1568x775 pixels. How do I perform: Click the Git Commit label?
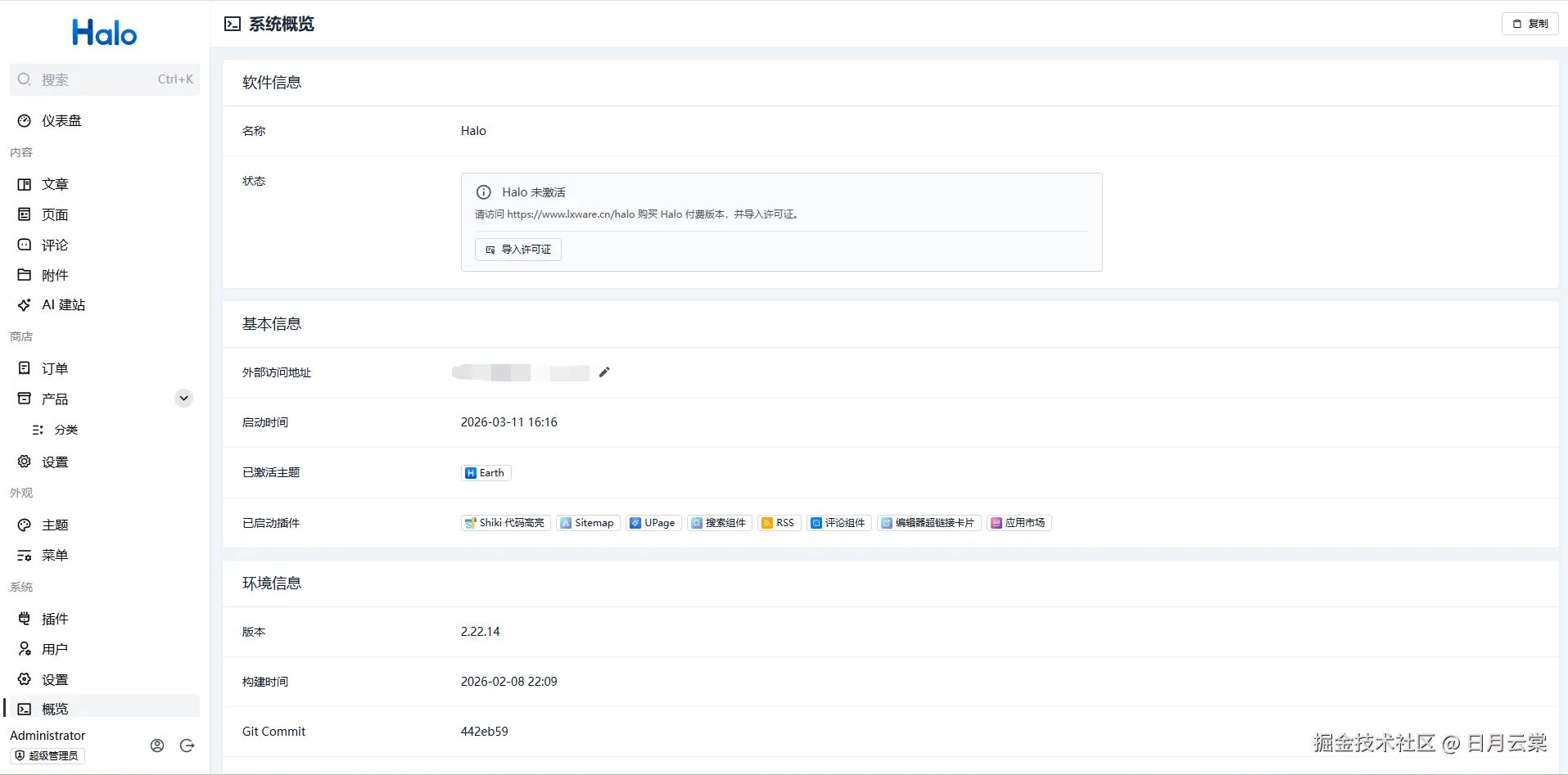(273, 732)
